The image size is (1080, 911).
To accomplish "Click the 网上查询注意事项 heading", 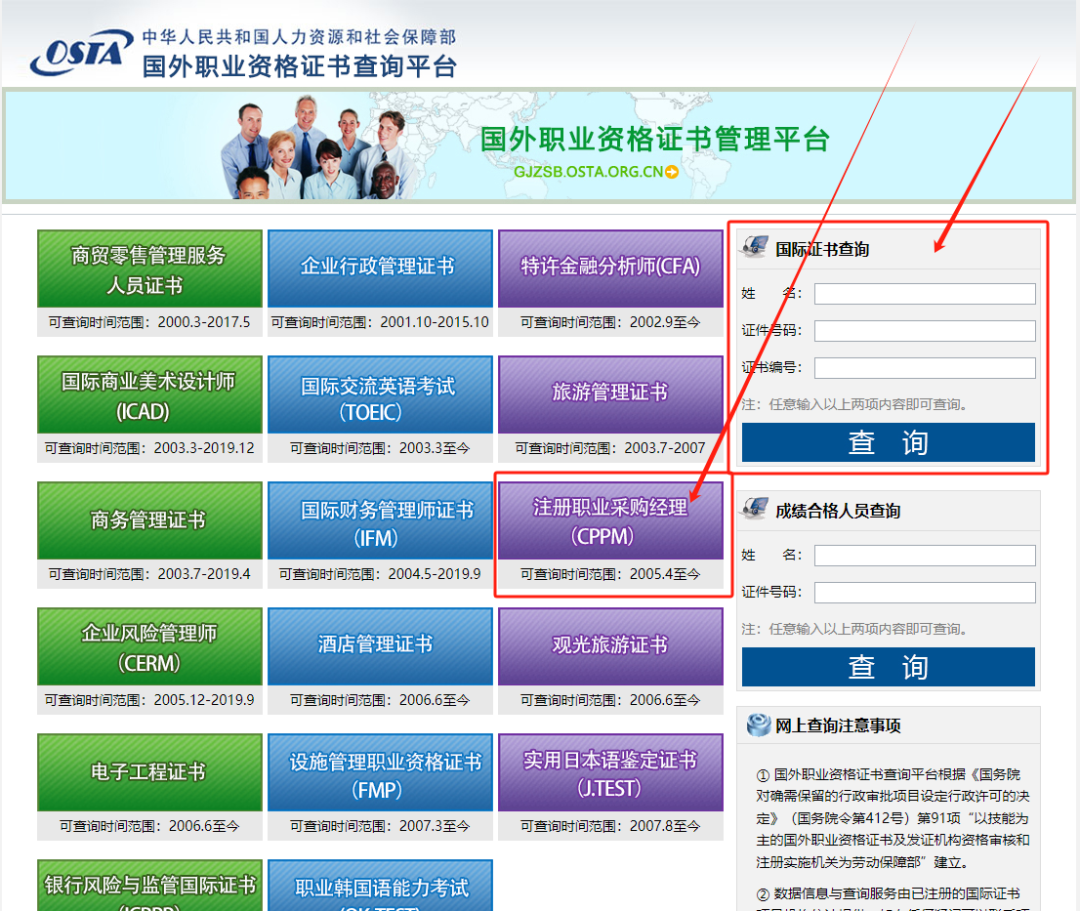I will tap(838, 726).
